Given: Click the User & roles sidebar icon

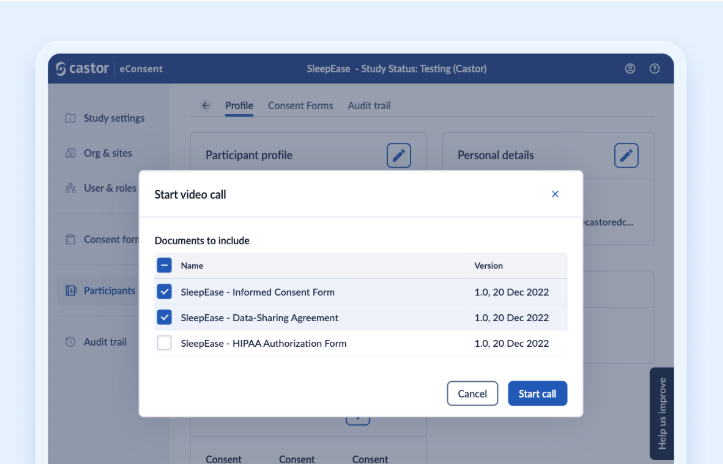Looking at the screenshot, I should 70,188.
